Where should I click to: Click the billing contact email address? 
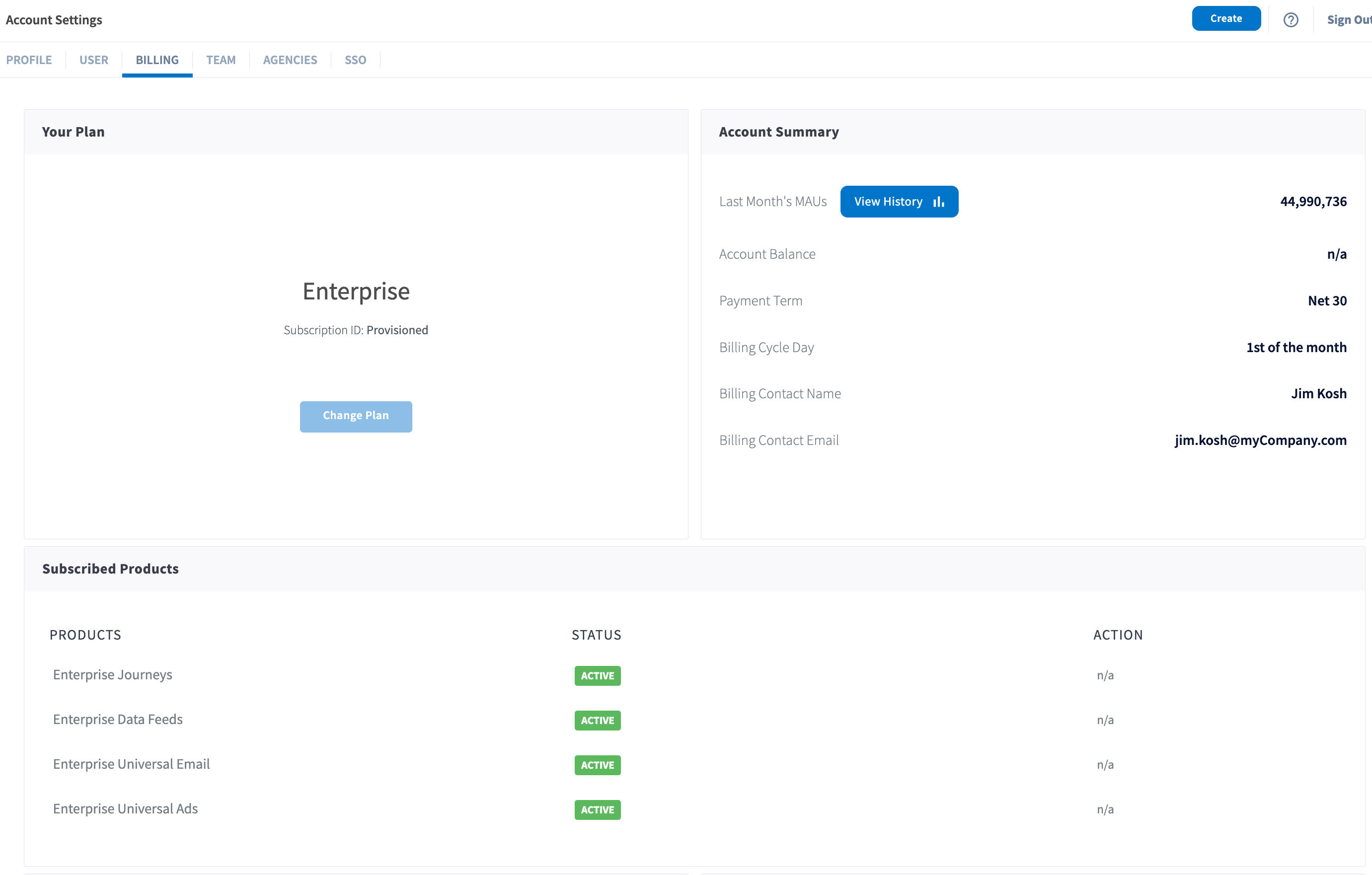[1260, 440]
